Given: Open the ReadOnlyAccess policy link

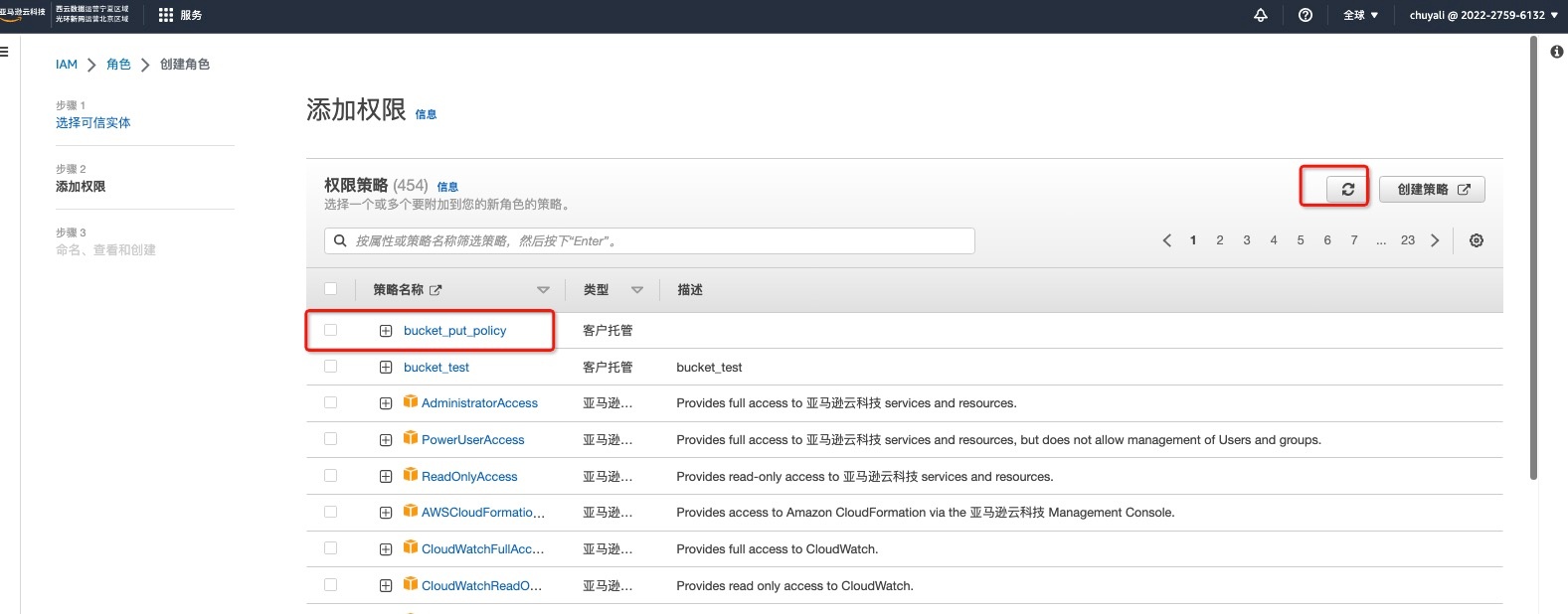Looking at the screenshot, I should [469, 477].
